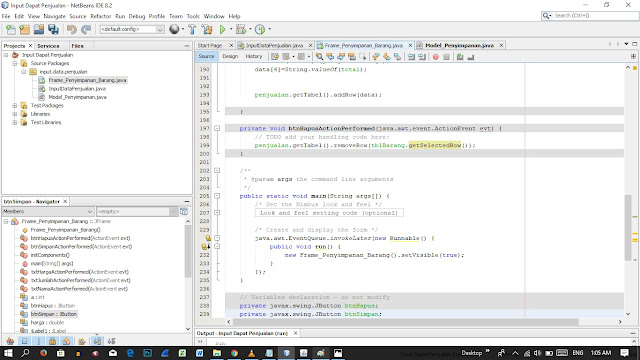Click the Open Project toolbar icon
This screenshot has height=360, width=640.
[39, 29]
